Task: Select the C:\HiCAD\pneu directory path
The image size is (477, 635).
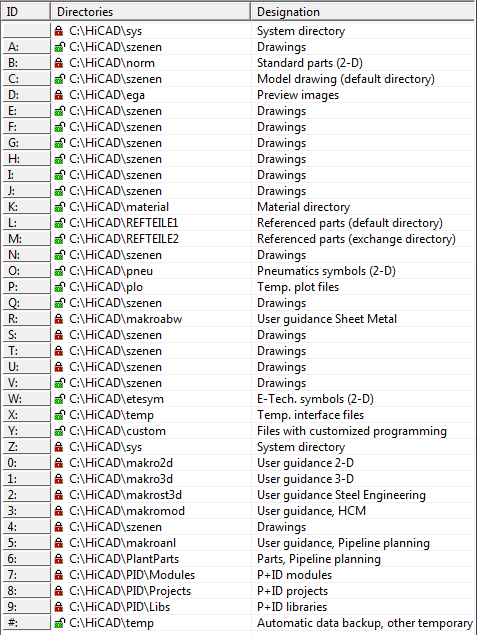Action: coord(111,271)
